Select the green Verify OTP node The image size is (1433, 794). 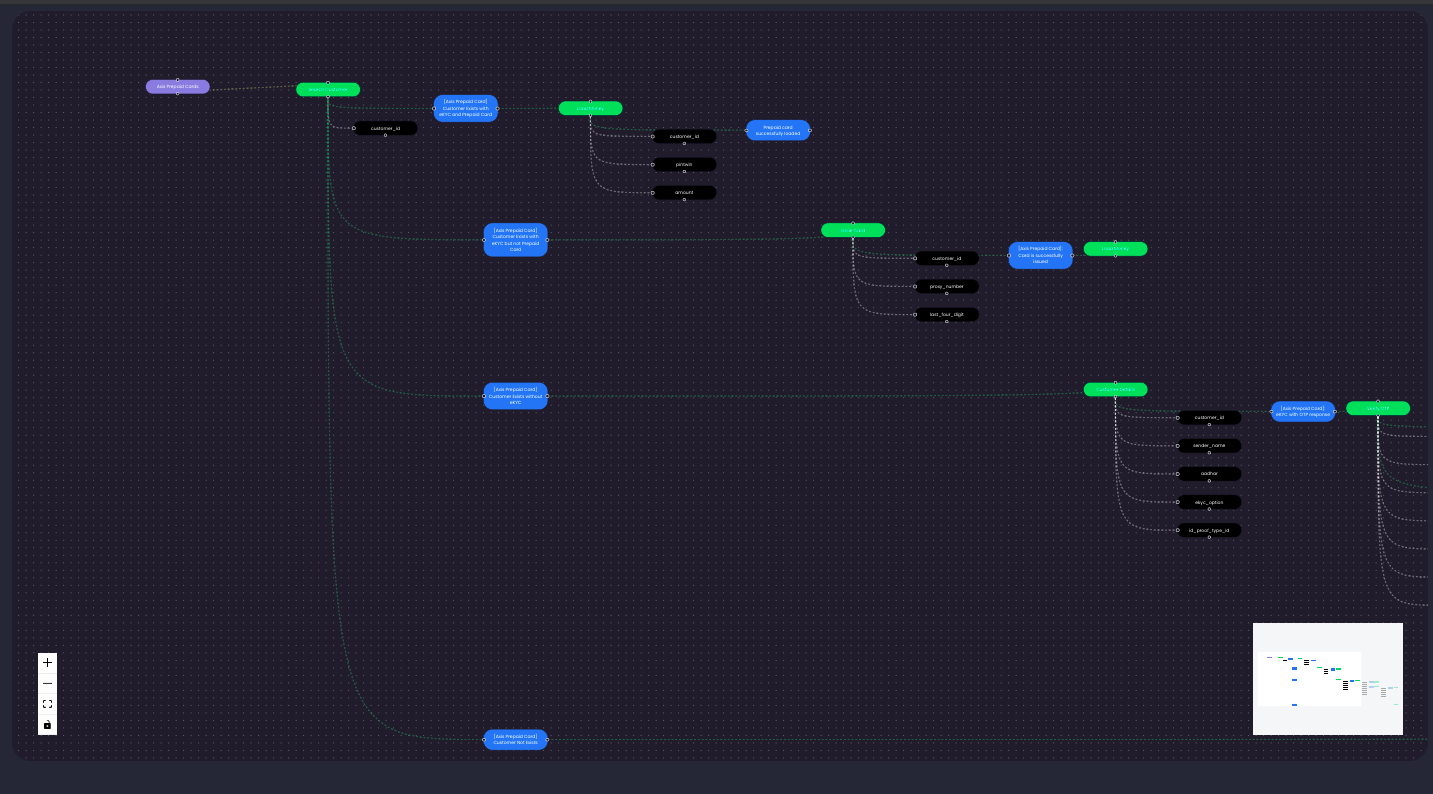point(1378,408)
